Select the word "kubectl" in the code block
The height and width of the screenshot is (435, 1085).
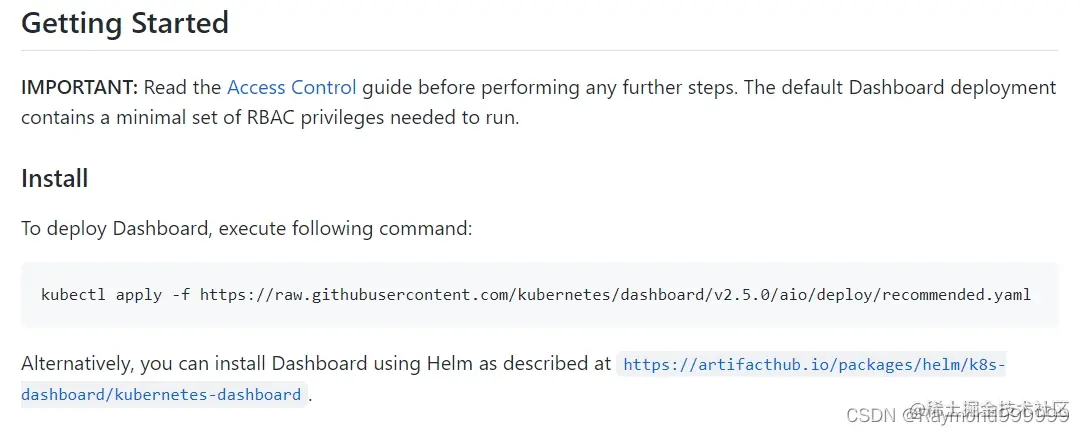point(73,295)
